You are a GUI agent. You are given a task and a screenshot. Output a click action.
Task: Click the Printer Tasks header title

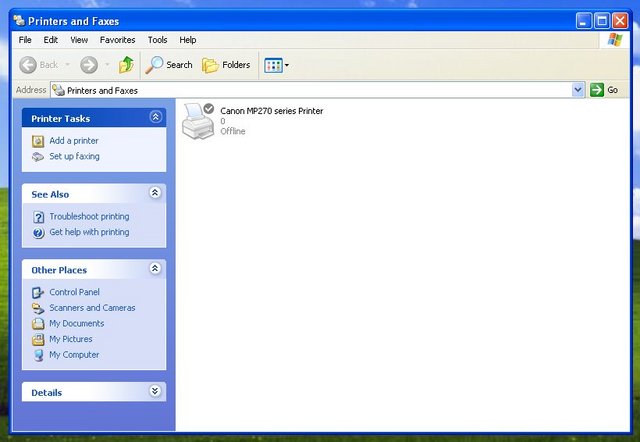coord(60,119)
